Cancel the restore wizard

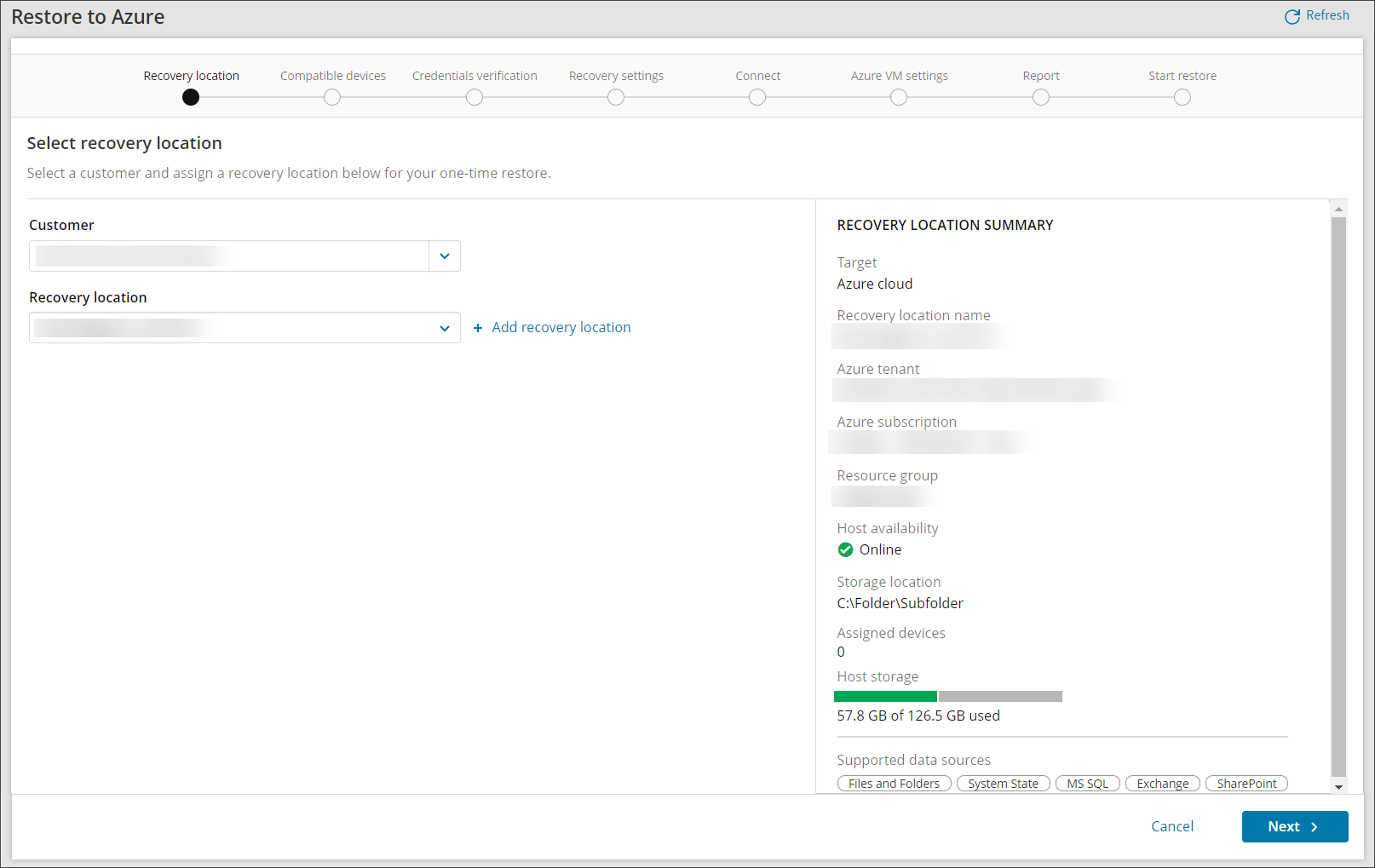1171,826
